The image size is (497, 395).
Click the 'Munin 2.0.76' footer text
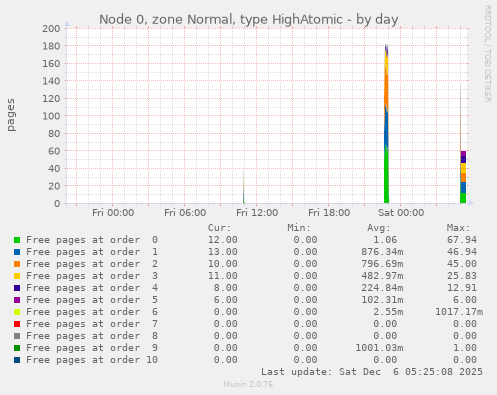click(248, 384)
